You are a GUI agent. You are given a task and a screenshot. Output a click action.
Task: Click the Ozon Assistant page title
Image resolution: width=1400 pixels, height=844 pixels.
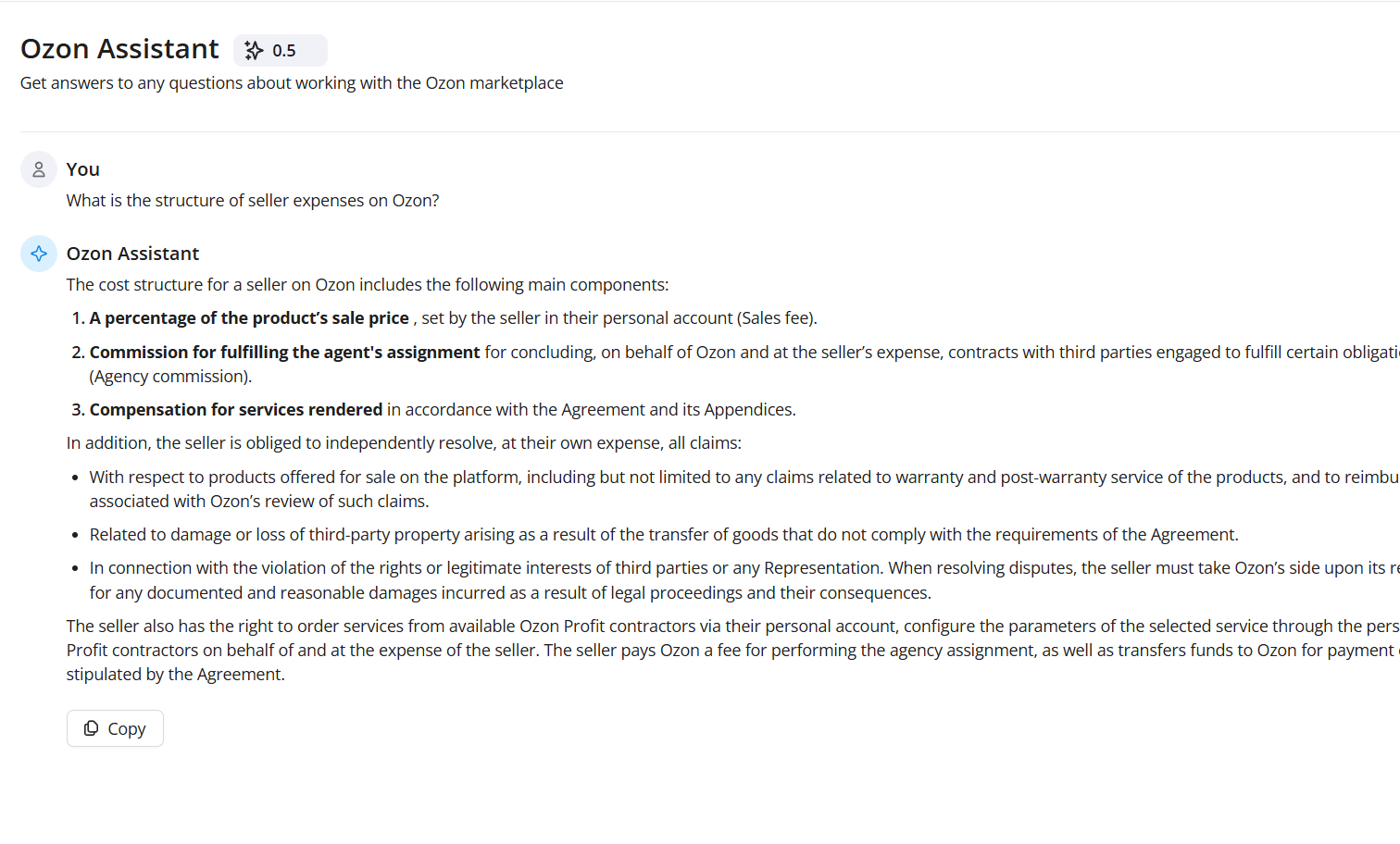(x=119, y=49)
